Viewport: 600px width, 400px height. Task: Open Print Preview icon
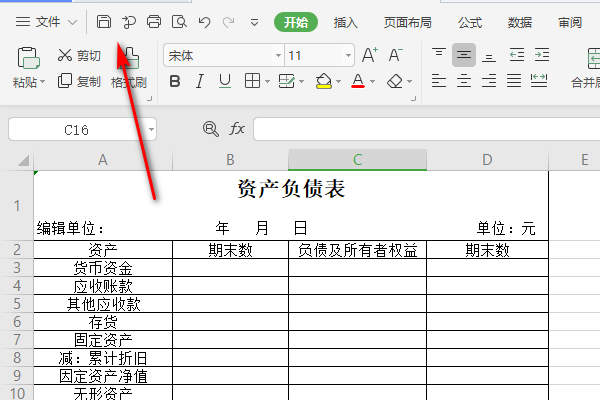pyautogui.click(x=179, y=21)
